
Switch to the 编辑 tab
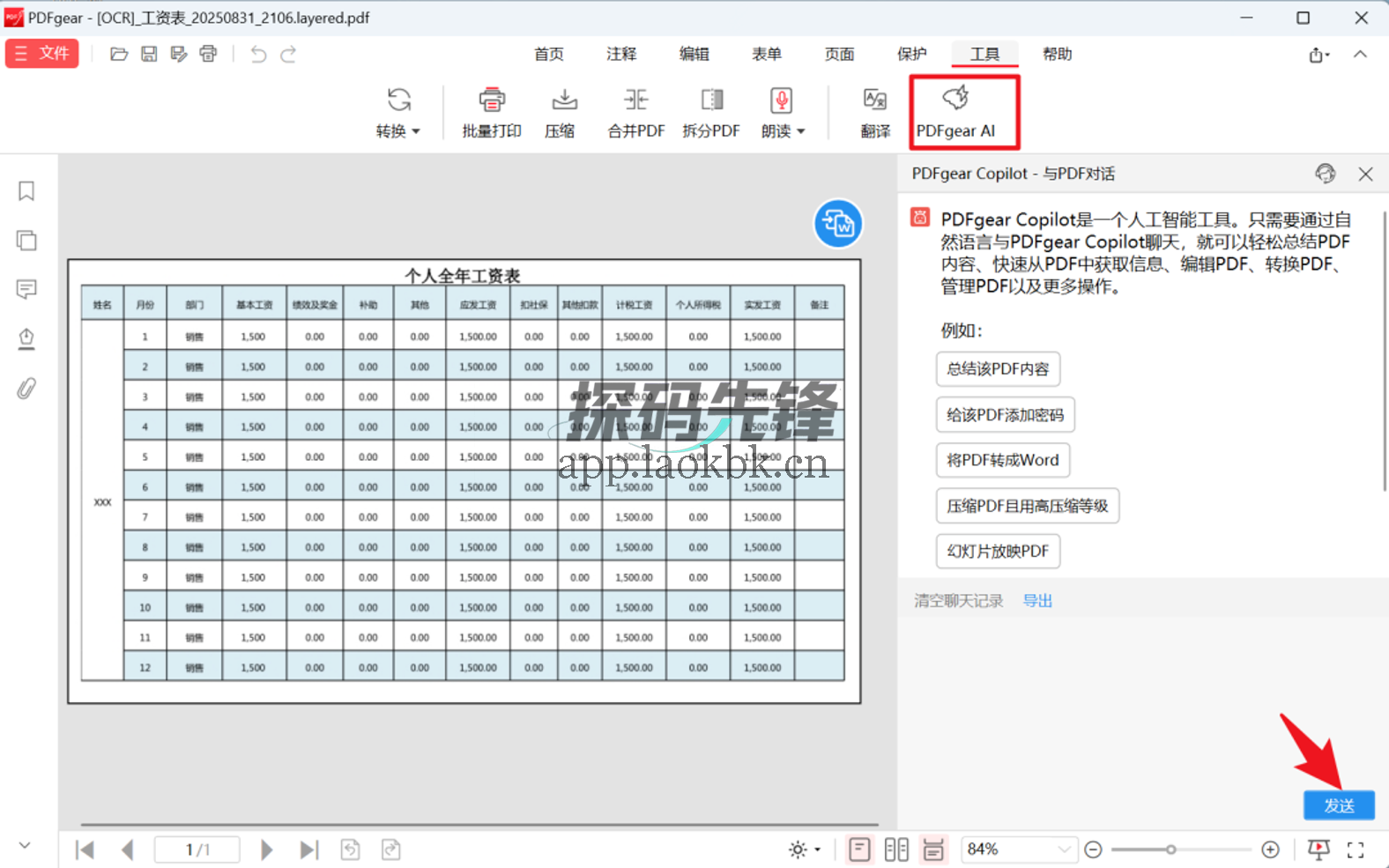click(x=694, y=55)
